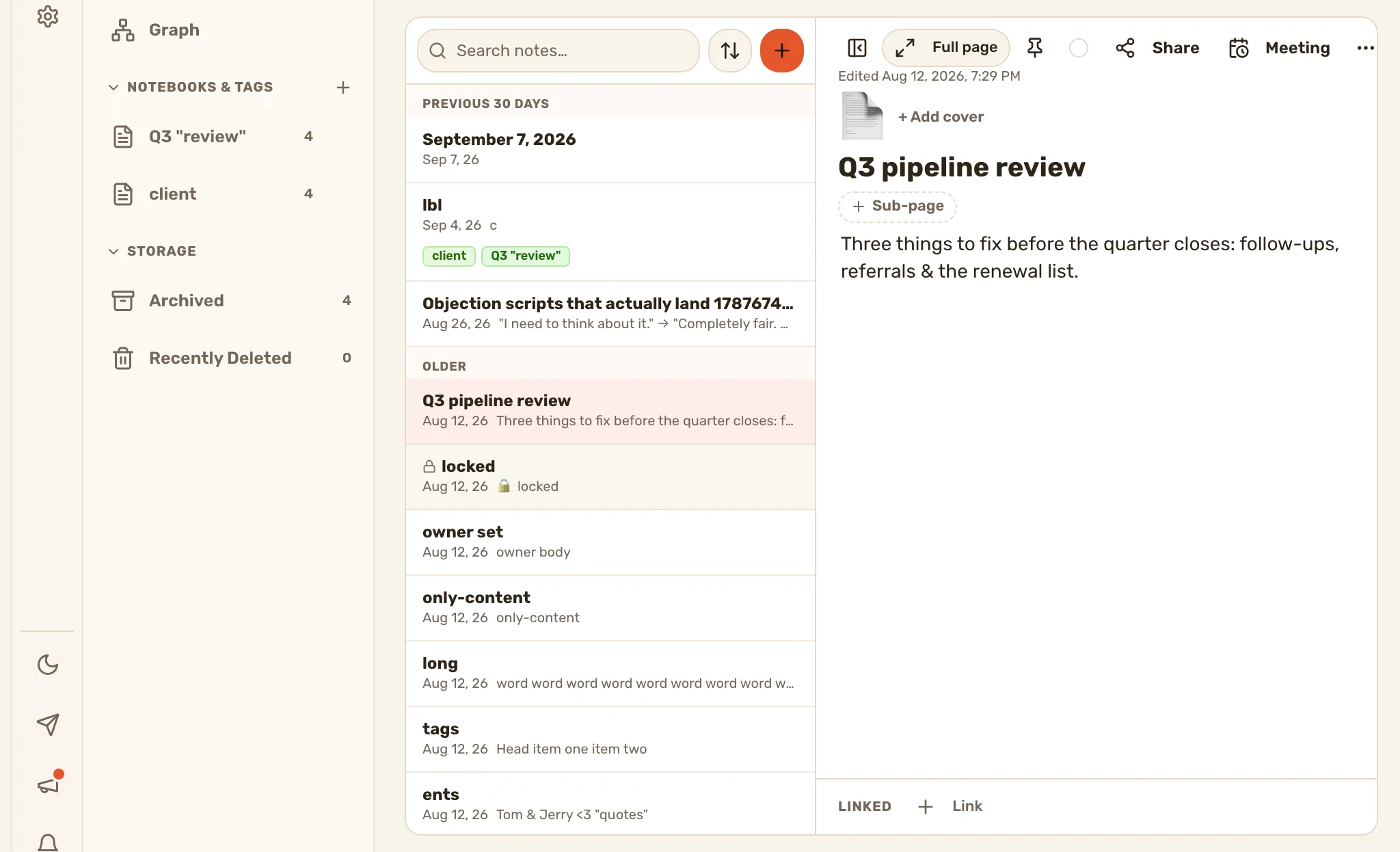Add a Sub-page
Screen dimensions: 1400x852
click(898, 207)
